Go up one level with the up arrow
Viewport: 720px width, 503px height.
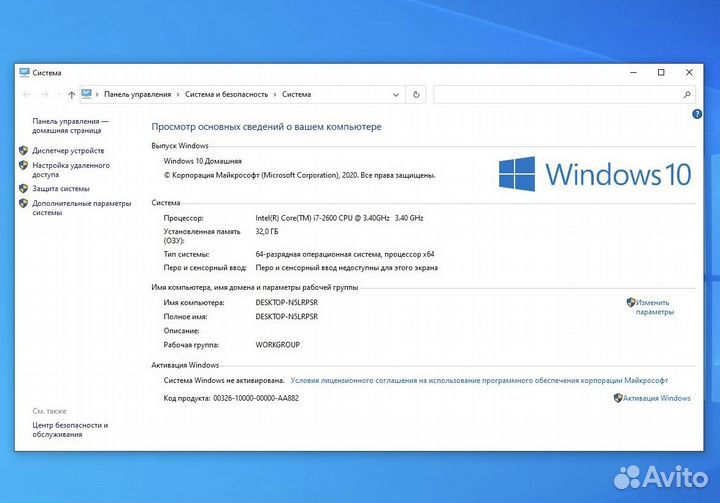coord(71,94)
